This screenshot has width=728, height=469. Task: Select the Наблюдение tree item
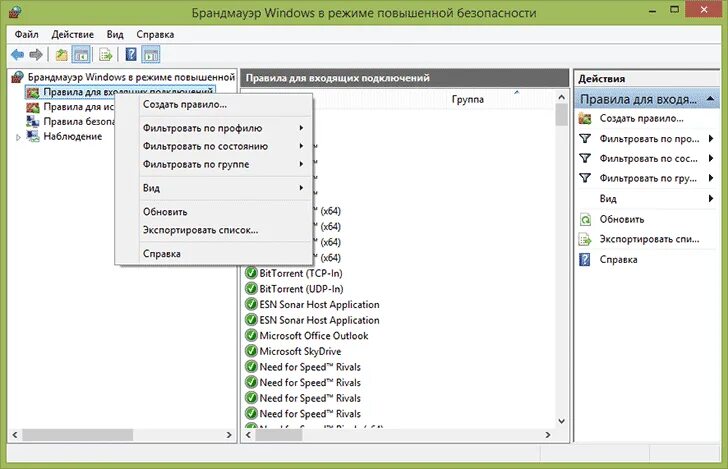72,137
